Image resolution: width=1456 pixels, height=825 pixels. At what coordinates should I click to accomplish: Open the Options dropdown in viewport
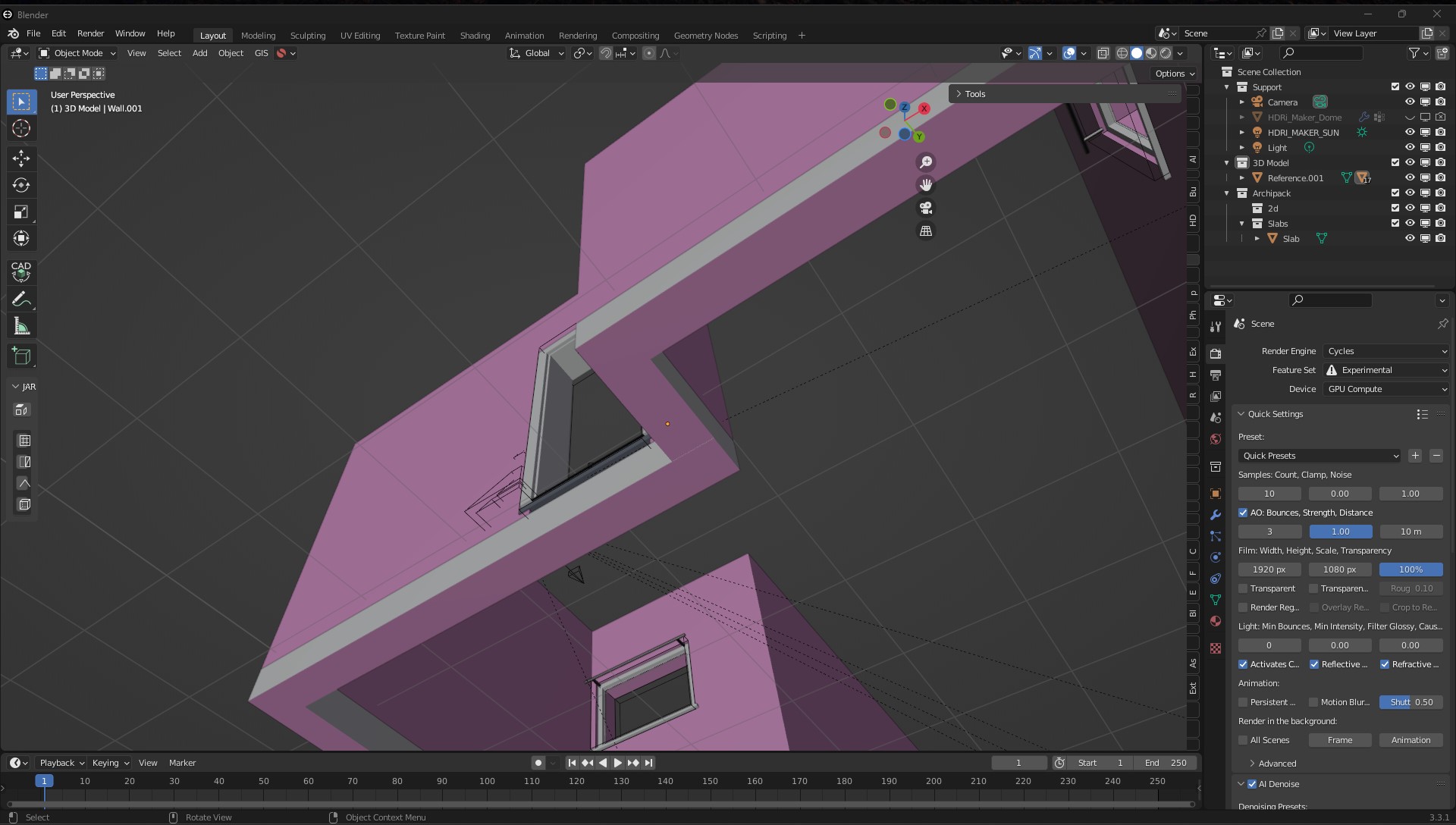[1175, 74]
